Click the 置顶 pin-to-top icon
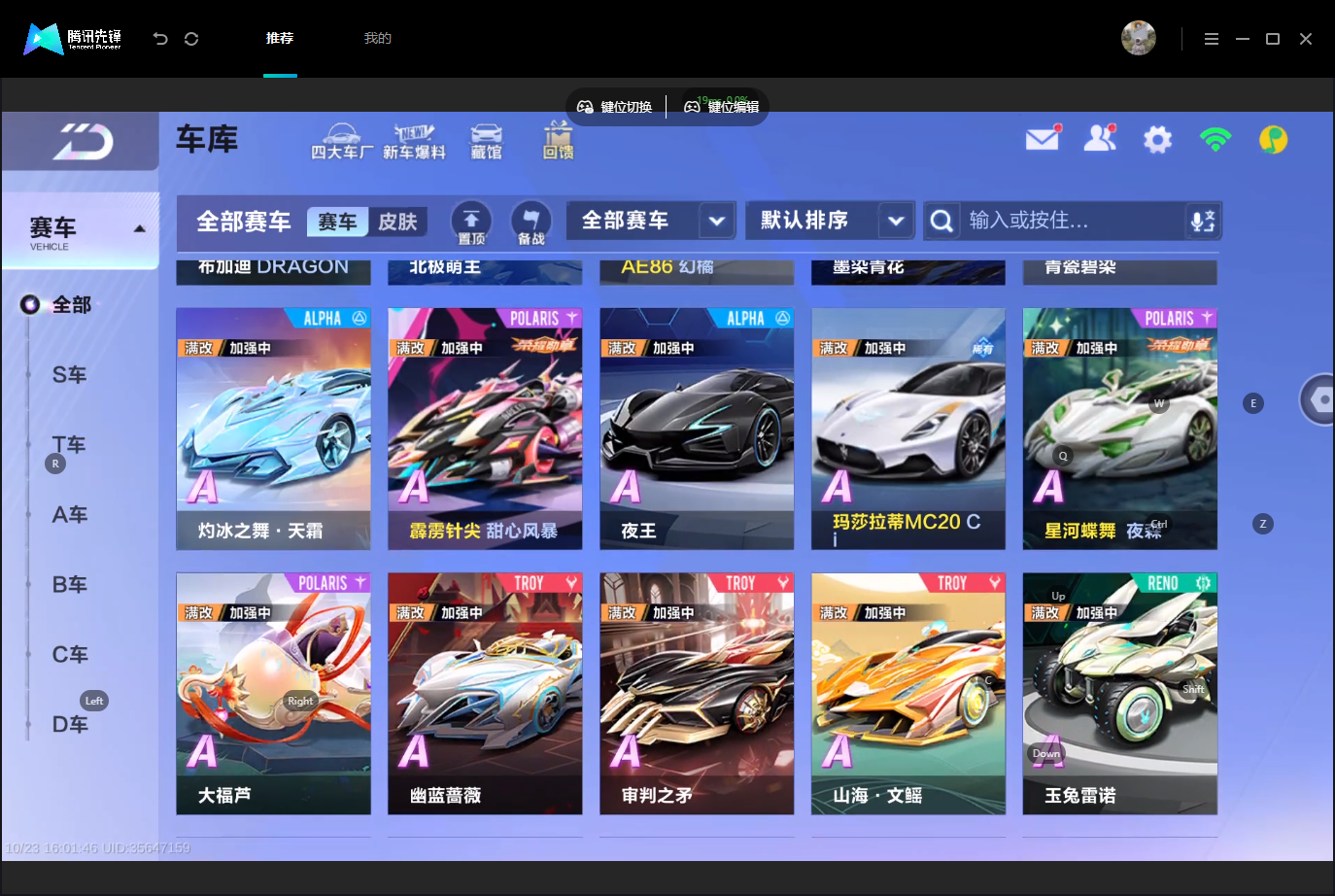 coord(471,224)
